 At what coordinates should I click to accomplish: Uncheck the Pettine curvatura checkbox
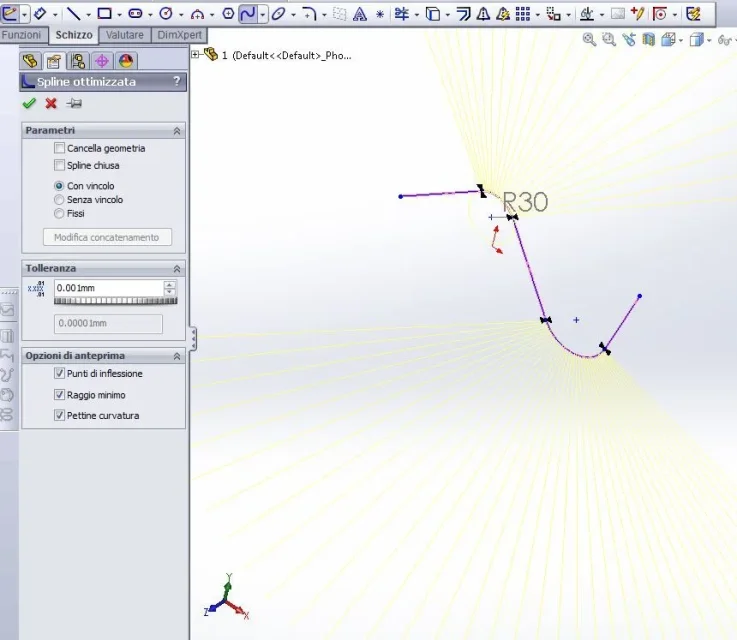[59, 415]
